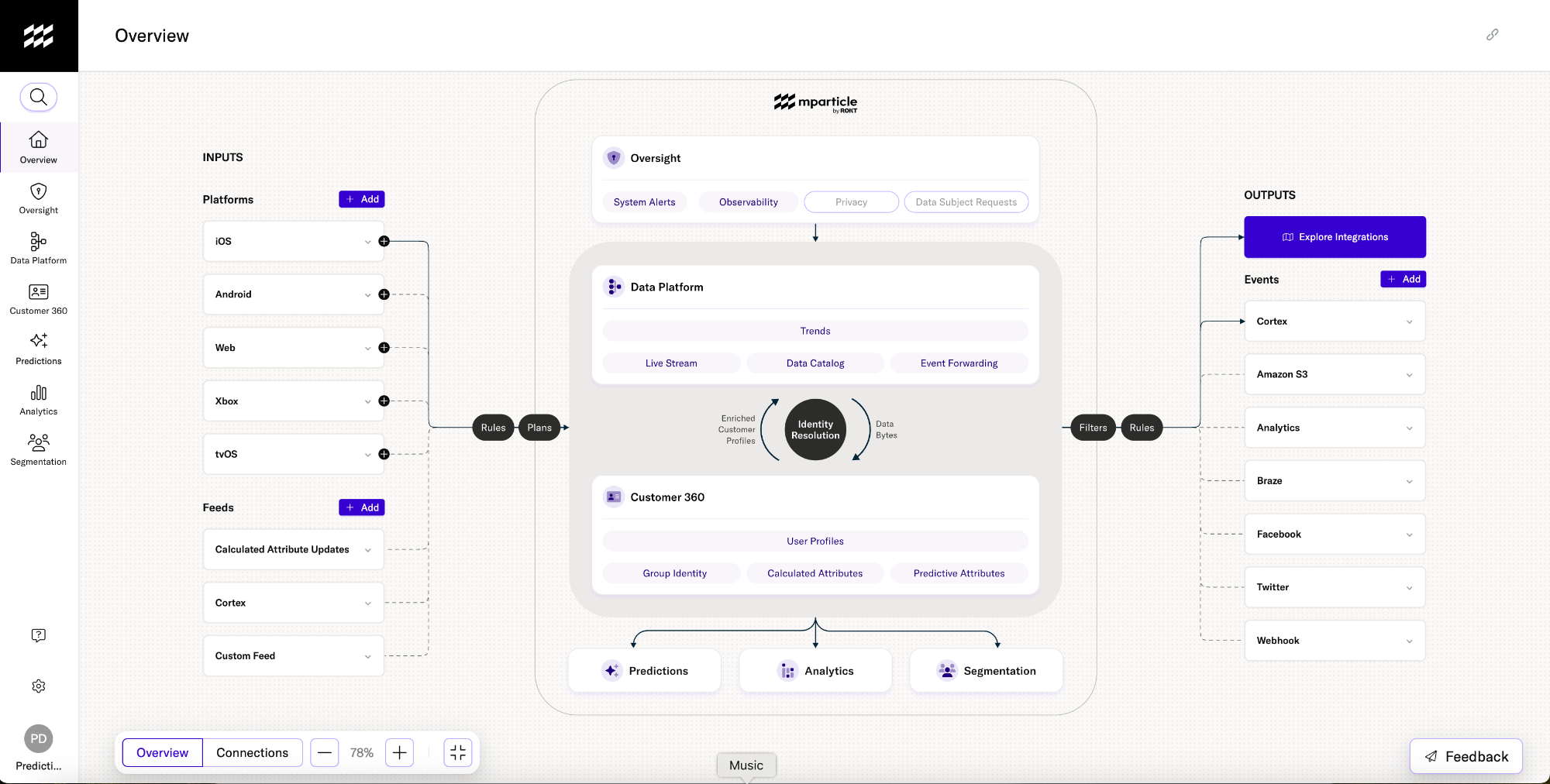Switch to the Connections tab
The height and width of the screenshot is (784, 1550).
click(253, 752)
